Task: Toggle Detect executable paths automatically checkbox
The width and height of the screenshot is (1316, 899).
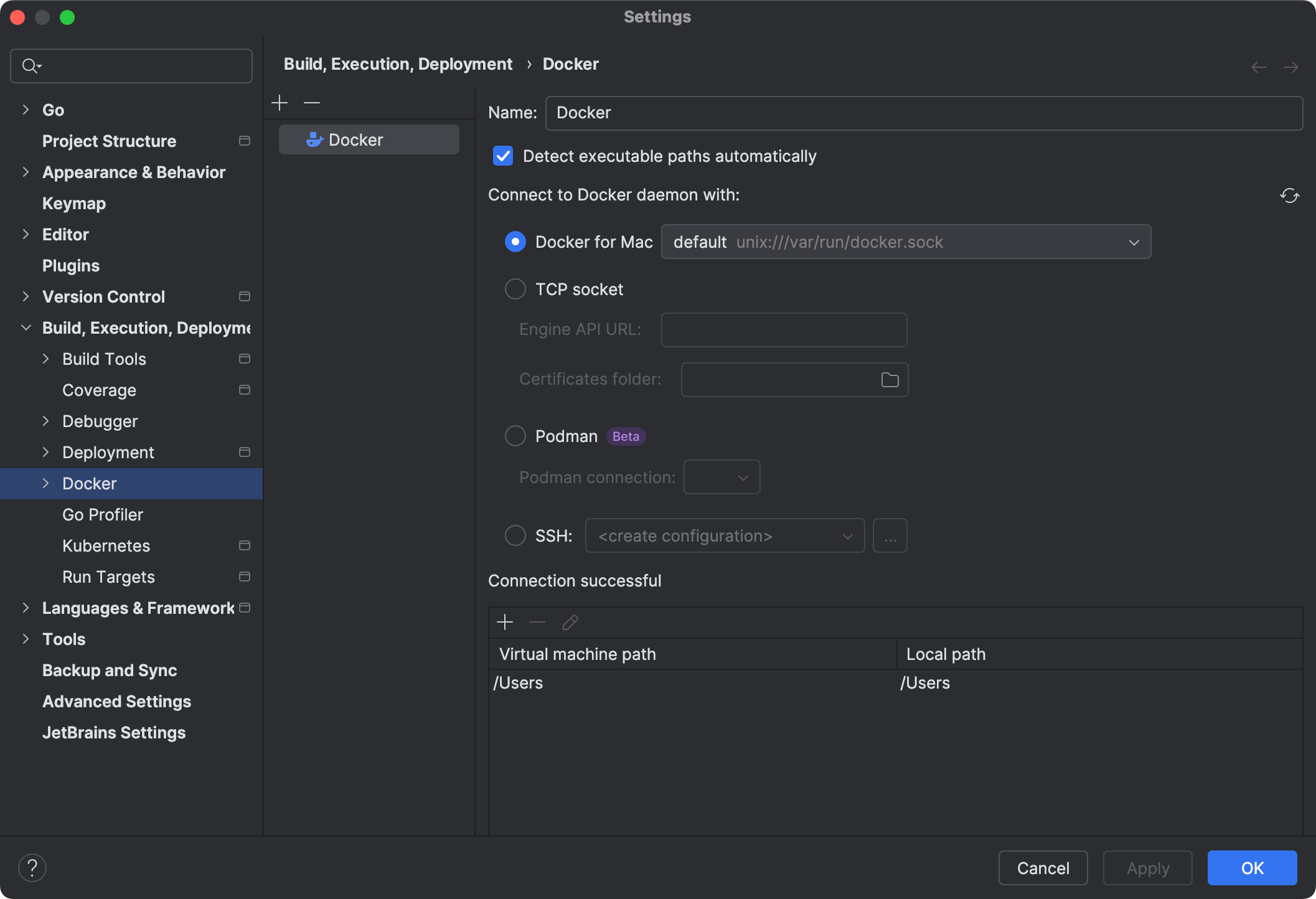Action: point(503,156)
